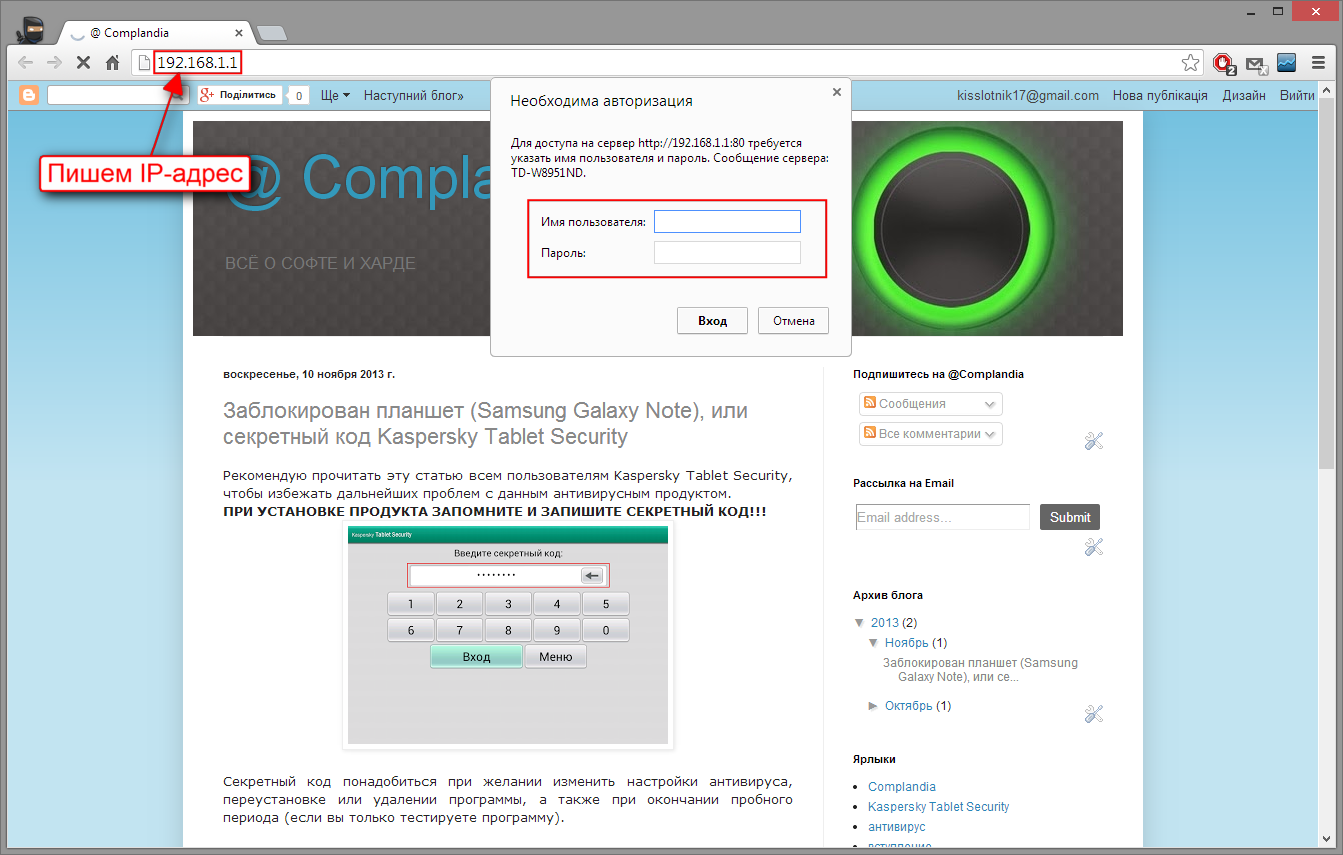The width and height of the screenshot is (1343, 855).
Task: Expand the Все комментарии feed dropdown
Action: 931,434
